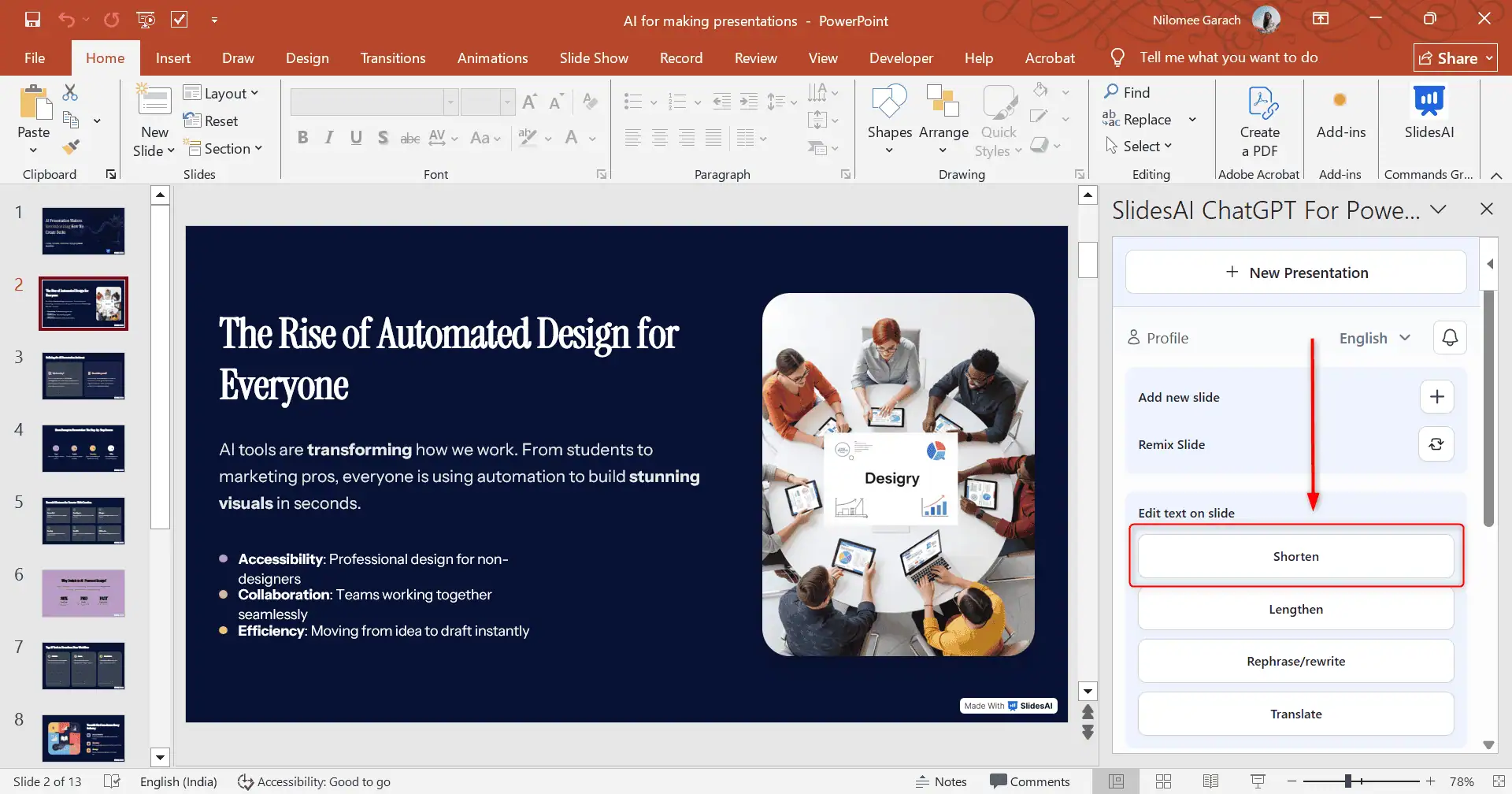
Task: Switch to the Design tab
Action: point(307,58)
